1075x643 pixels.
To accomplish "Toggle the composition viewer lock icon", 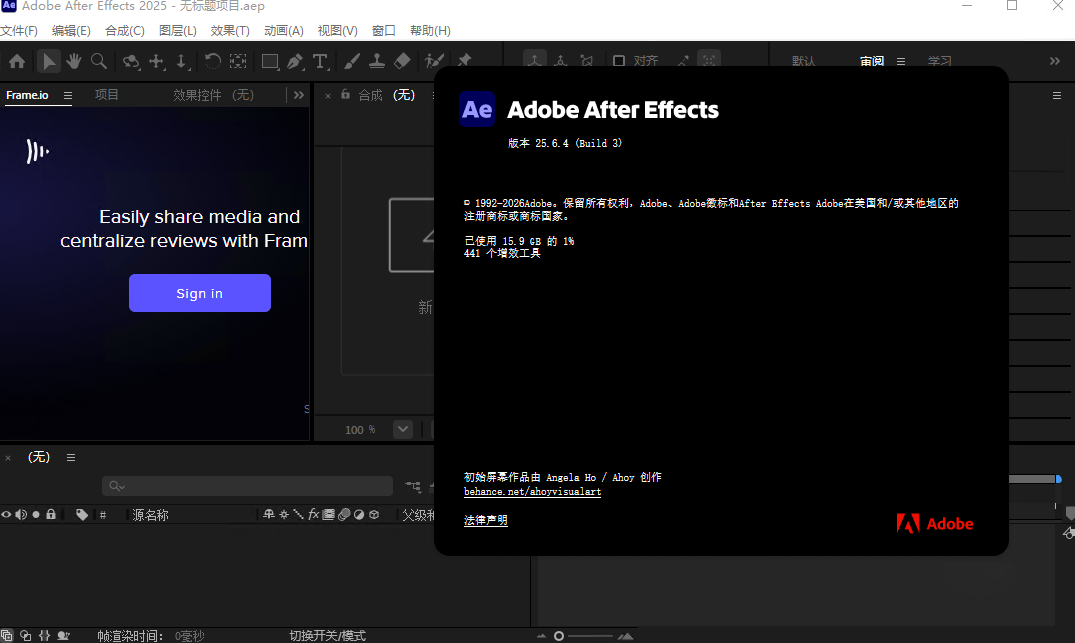I will pos(346,95).
